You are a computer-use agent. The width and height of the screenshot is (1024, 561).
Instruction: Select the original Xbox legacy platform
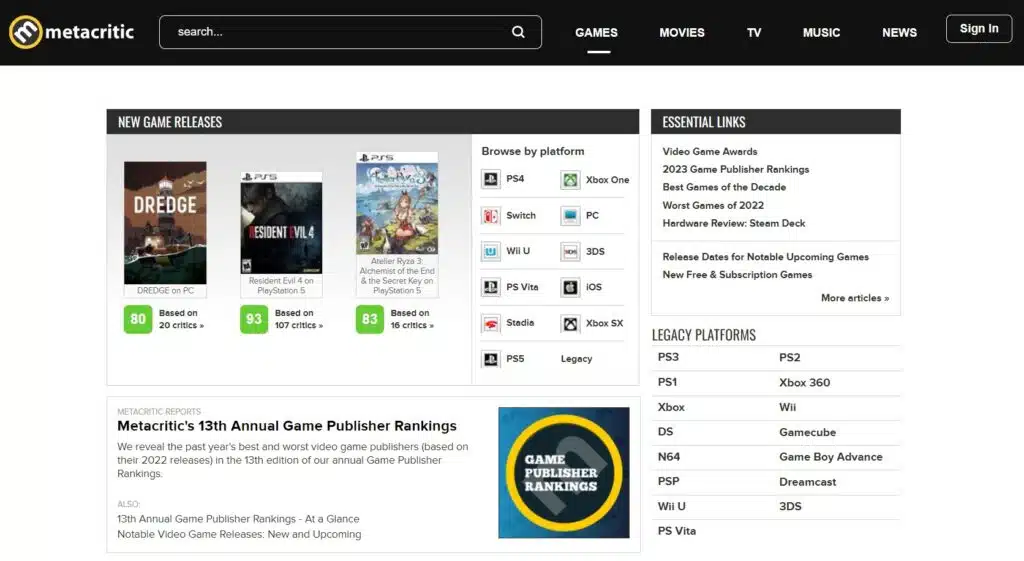point(671,407)
